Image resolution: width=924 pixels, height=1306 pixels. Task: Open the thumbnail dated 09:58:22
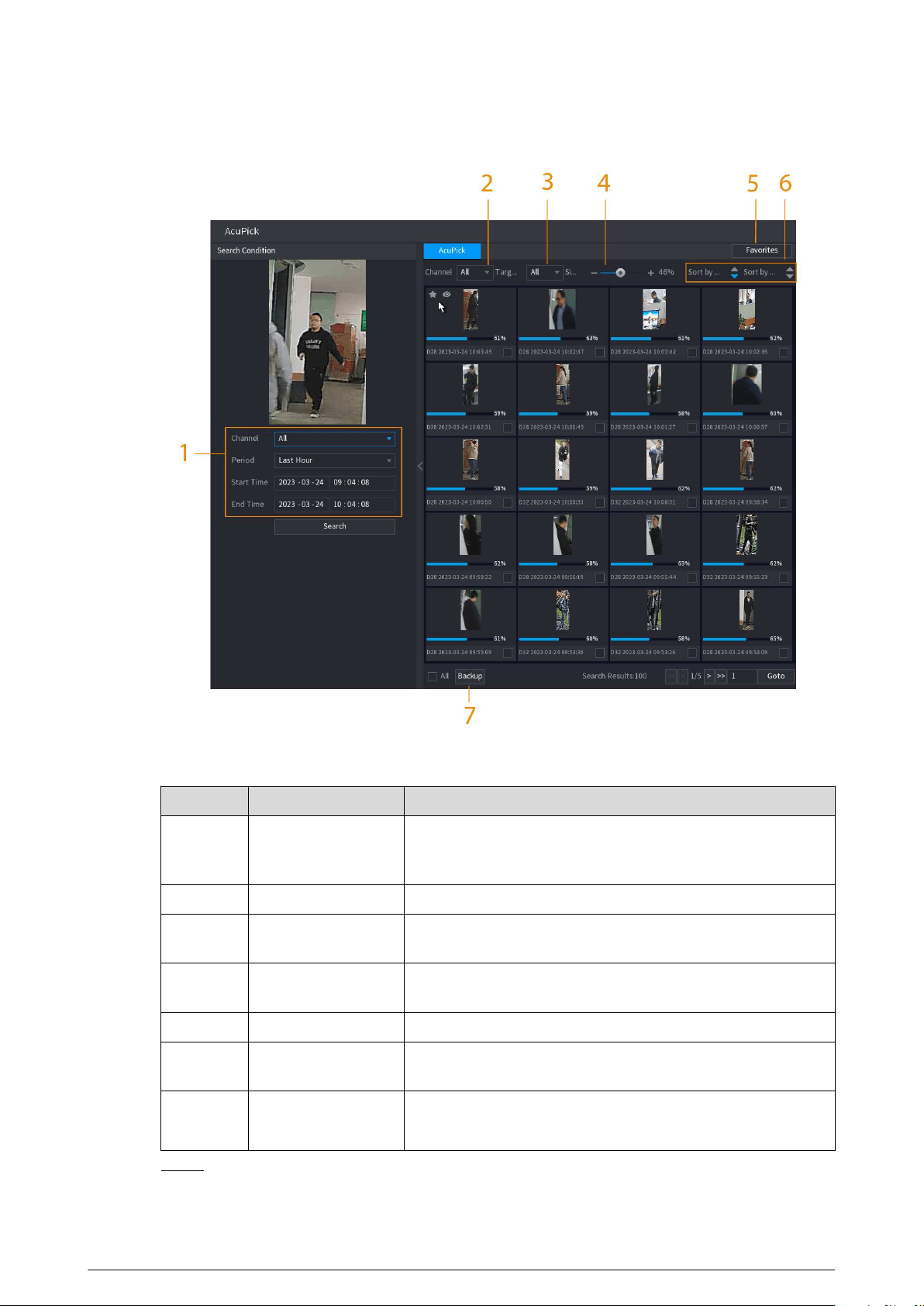[x=471, y=536]
